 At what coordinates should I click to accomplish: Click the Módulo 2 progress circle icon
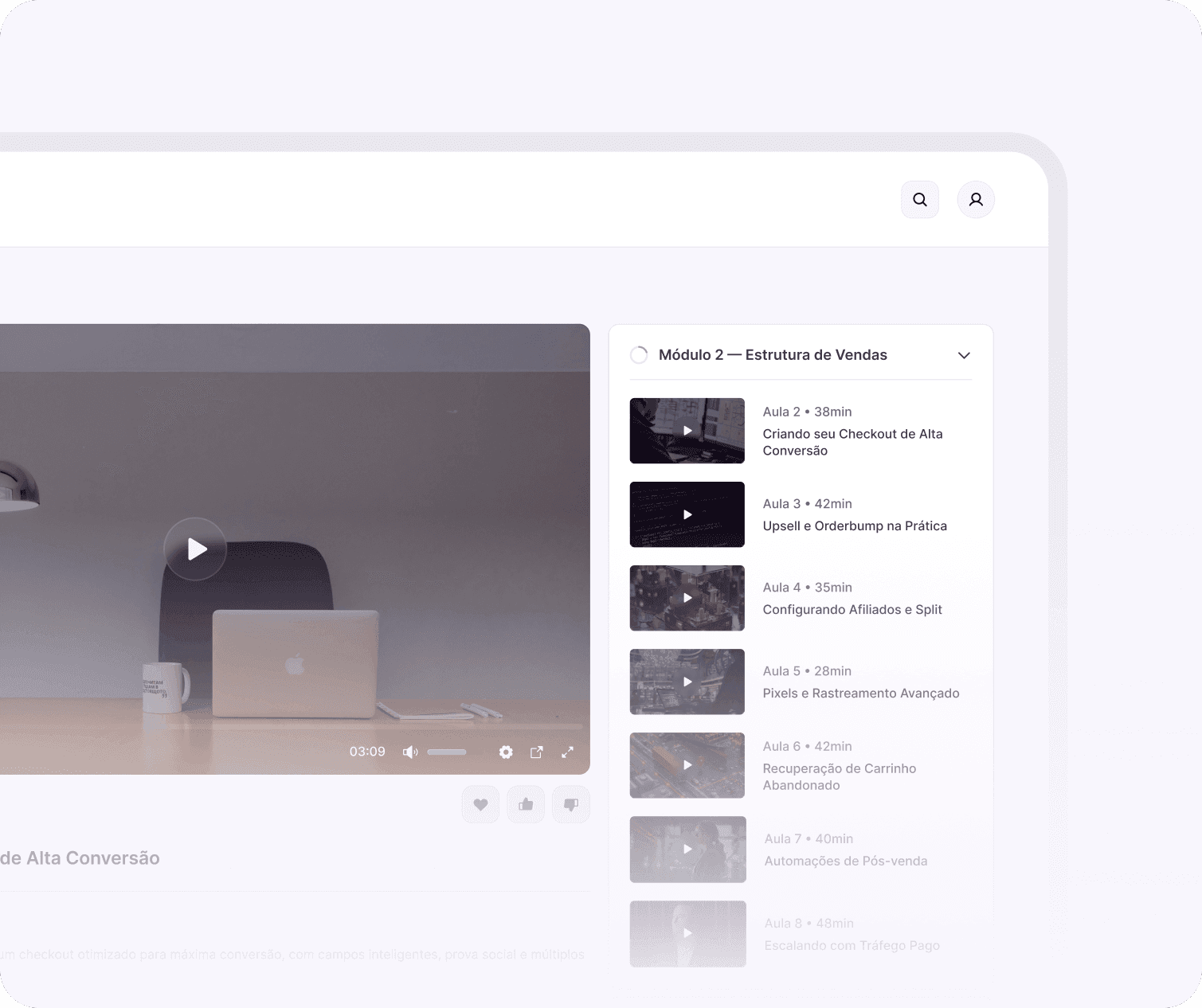click(x=639, y=355)
